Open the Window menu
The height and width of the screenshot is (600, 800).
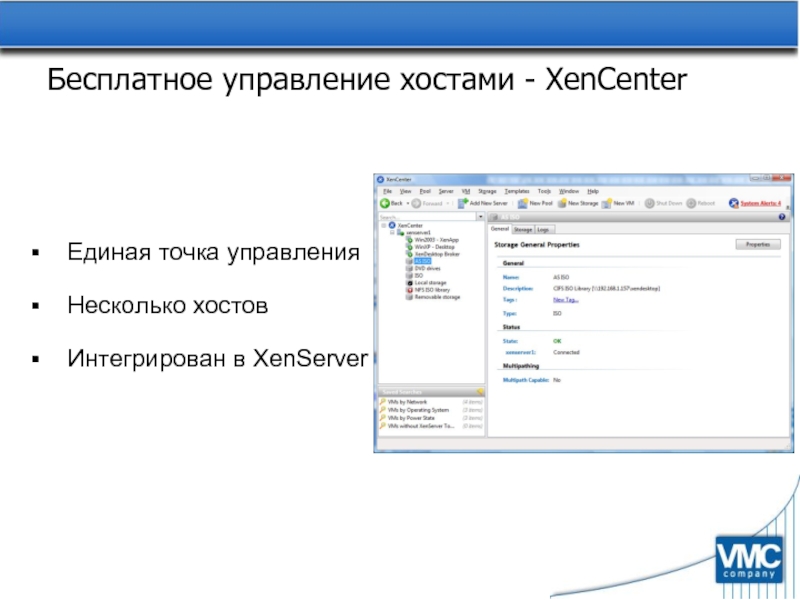click(569, 191)
